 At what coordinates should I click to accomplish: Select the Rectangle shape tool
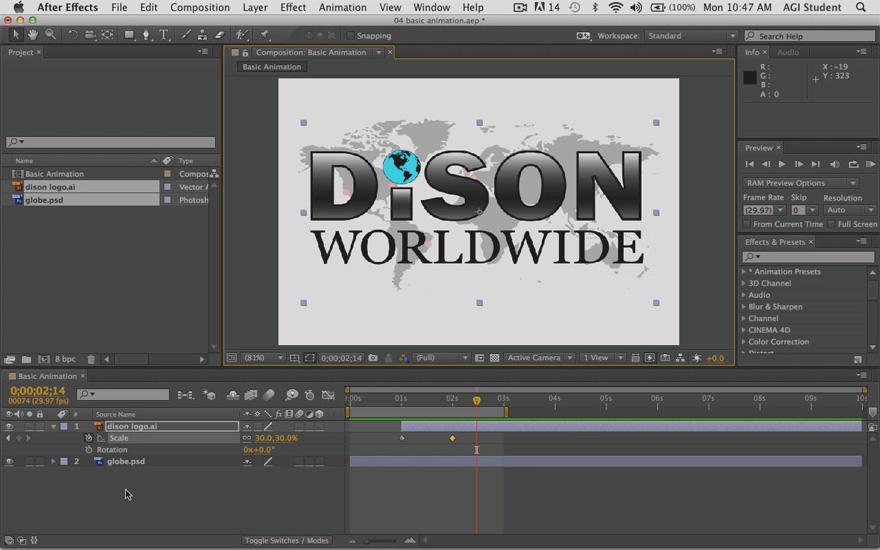pos(129,35)
